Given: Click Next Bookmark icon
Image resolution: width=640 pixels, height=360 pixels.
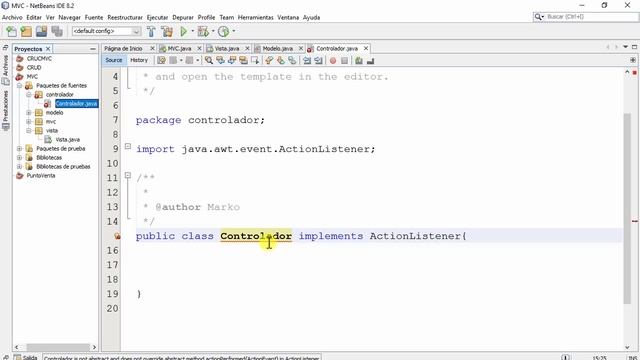Looking at the screenshot, I should [280, 60].
